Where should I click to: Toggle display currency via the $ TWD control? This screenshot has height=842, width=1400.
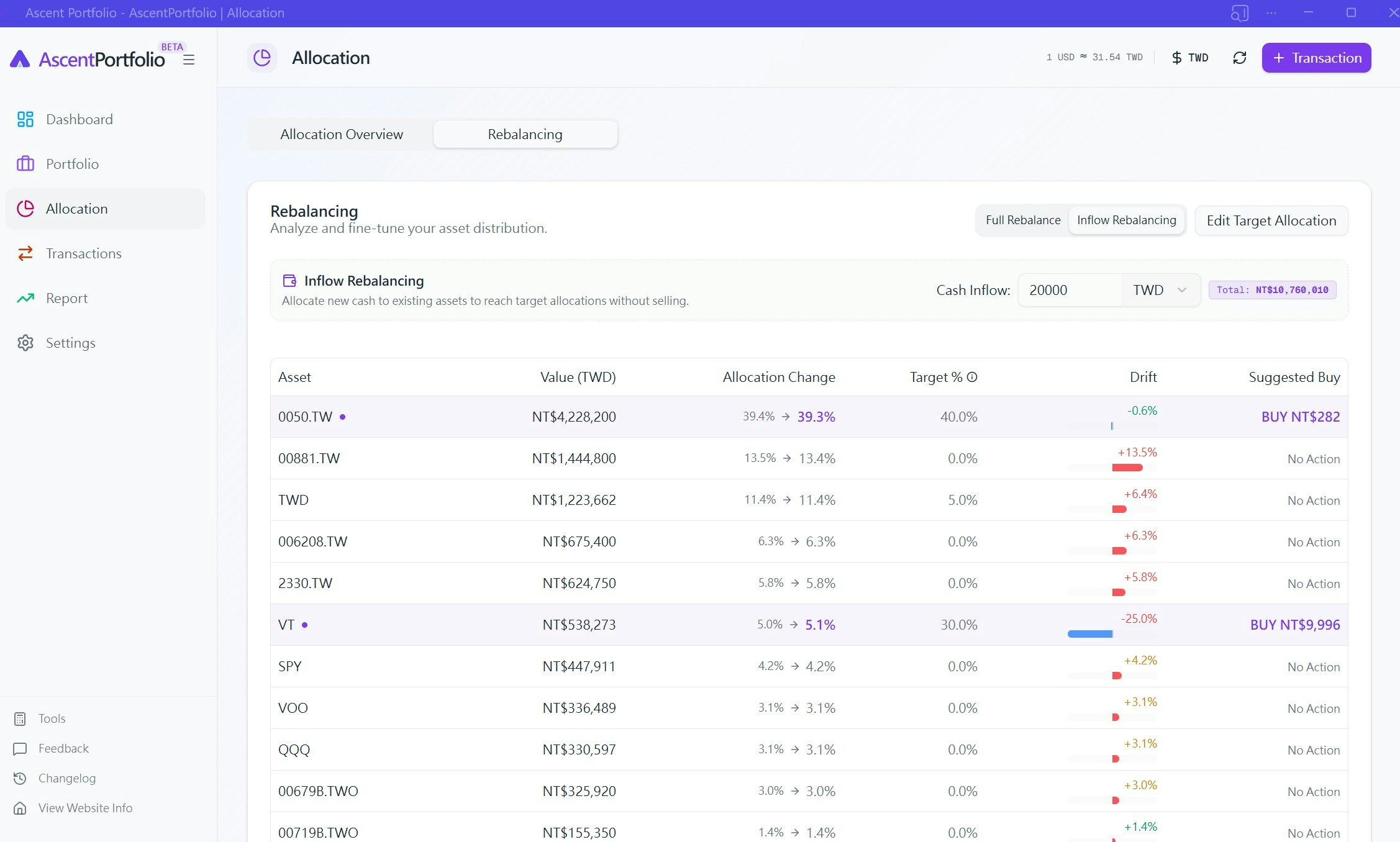(x=1189, y=57)
